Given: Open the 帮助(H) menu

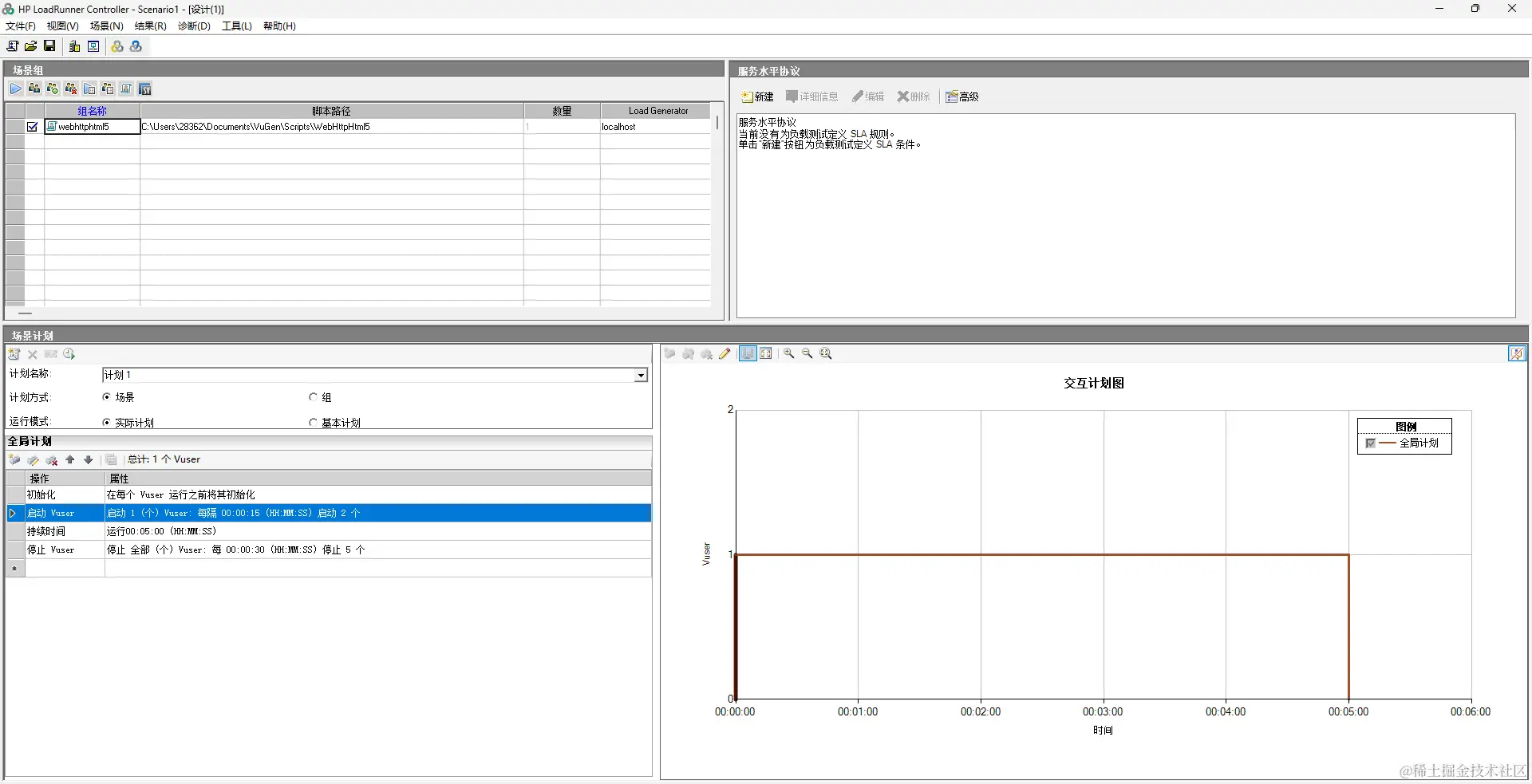Looking at the screenshot, I should click(279, 26).
